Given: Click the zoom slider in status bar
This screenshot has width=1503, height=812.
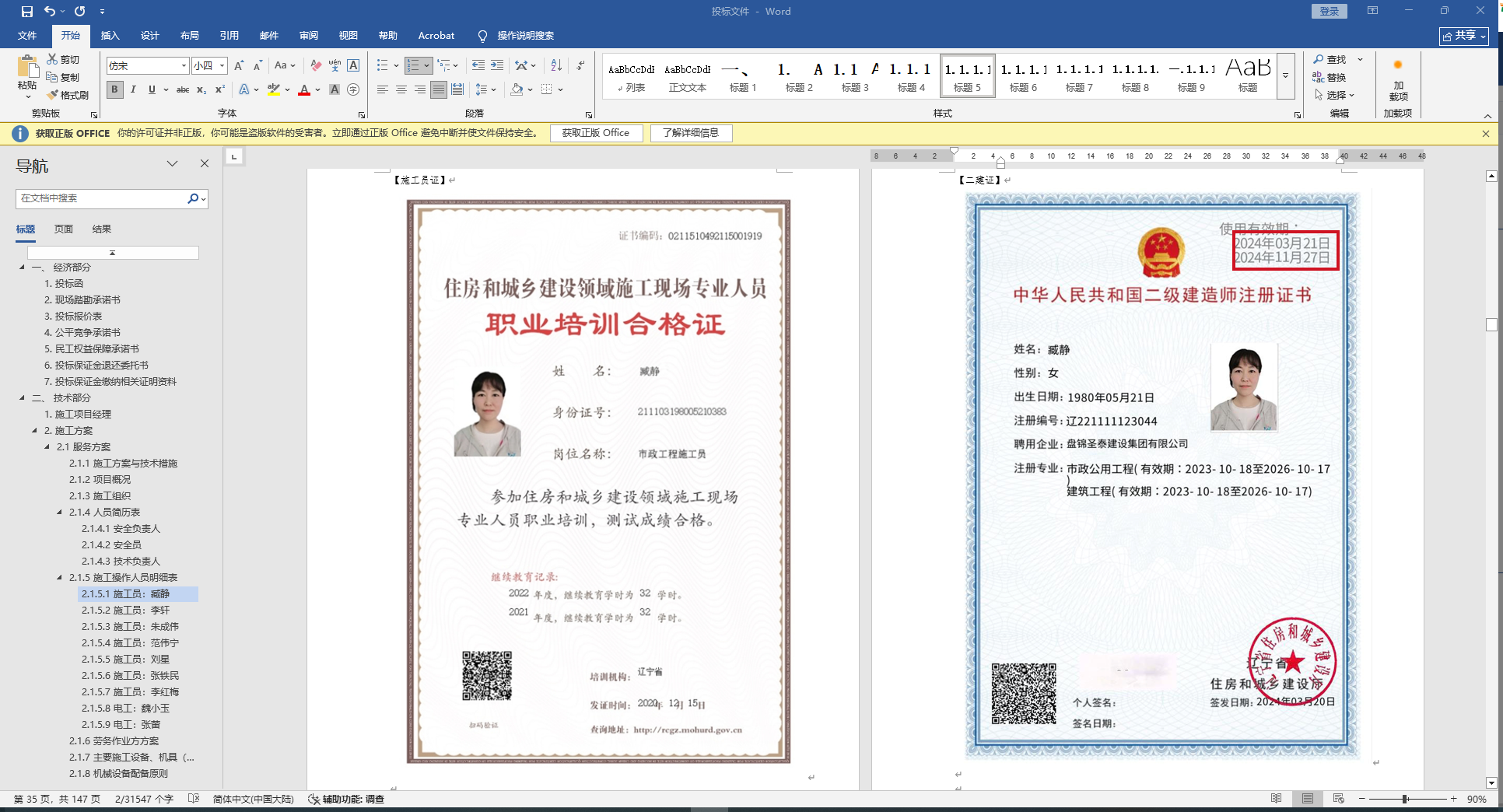Looking at the screenshot, I should (1405, 799).
